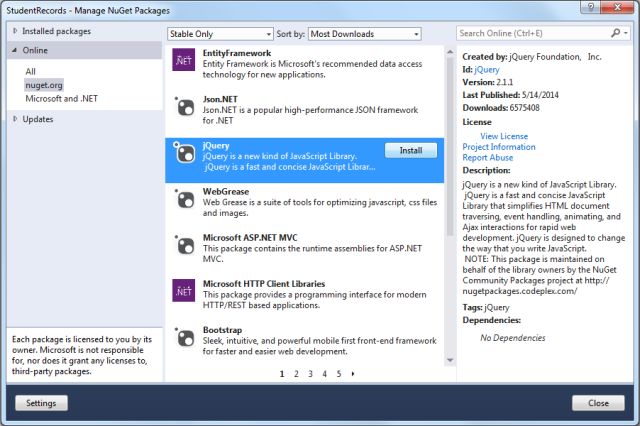Expand the Installed packages section
This screenshot has height=426, width=640.
pyautogui.click(x=15, y=31)
